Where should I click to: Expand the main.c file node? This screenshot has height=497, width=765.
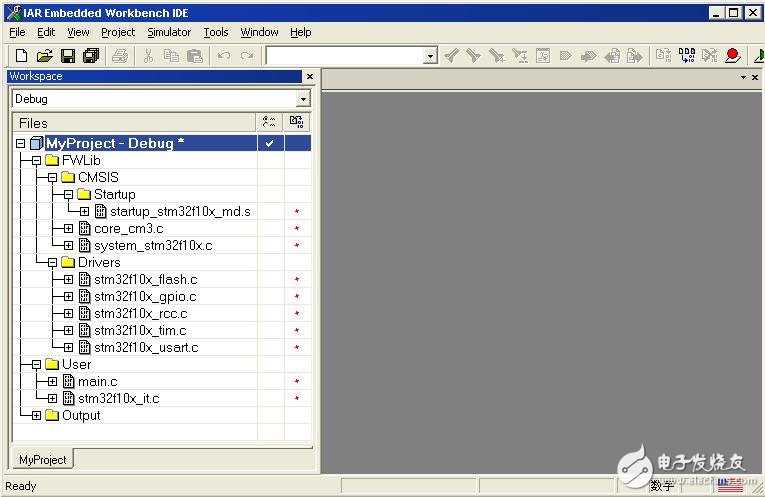[53, 381]
